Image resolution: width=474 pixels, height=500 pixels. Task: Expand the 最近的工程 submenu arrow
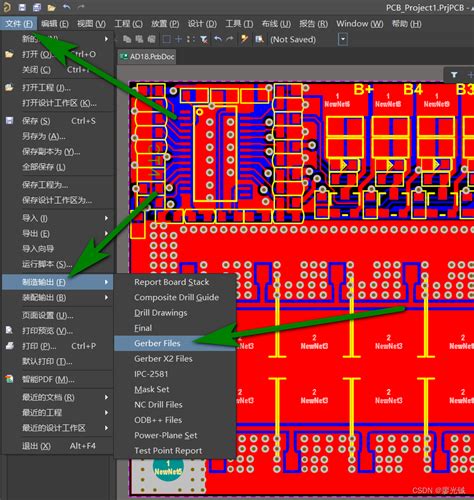click(x=106, y=412)
